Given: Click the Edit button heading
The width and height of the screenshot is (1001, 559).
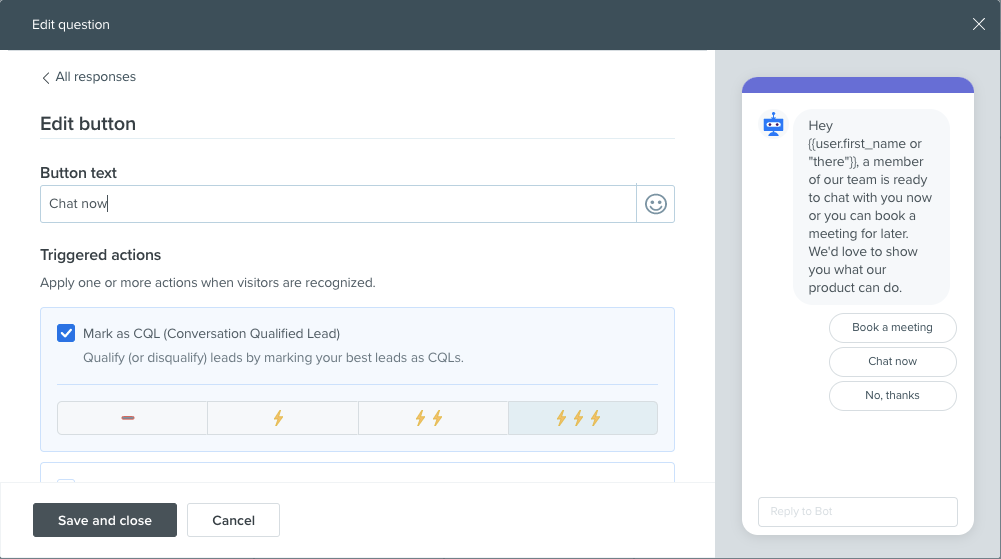Looking at the screenshot, I should pos(88,123).
